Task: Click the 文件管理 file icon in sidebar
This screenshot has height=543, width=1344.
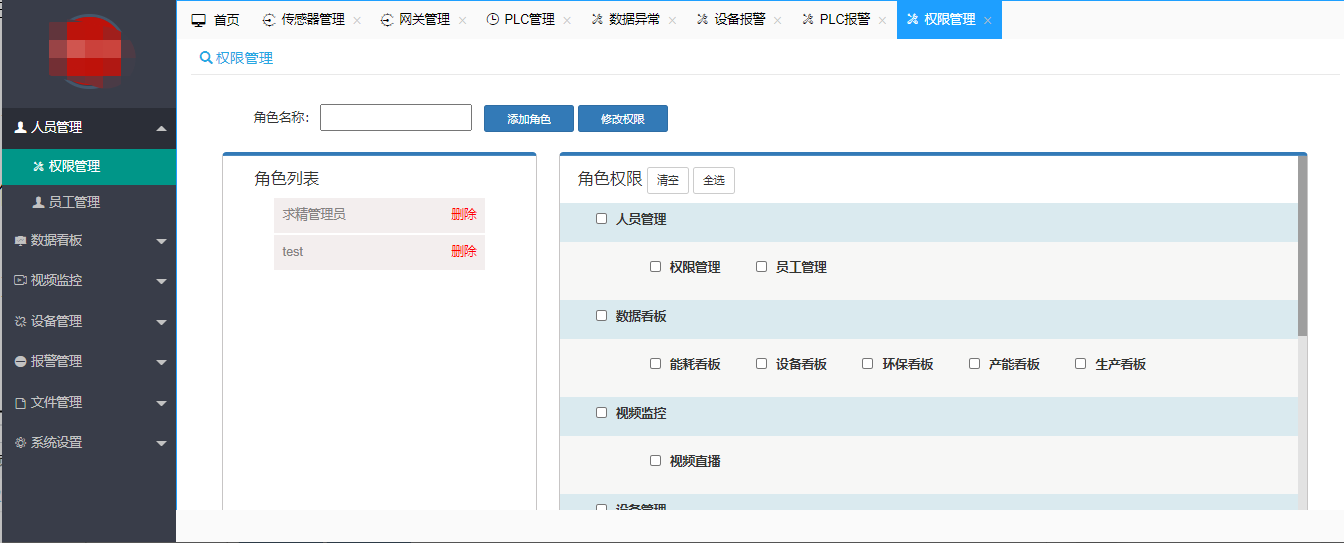Action: coord(20,403)
